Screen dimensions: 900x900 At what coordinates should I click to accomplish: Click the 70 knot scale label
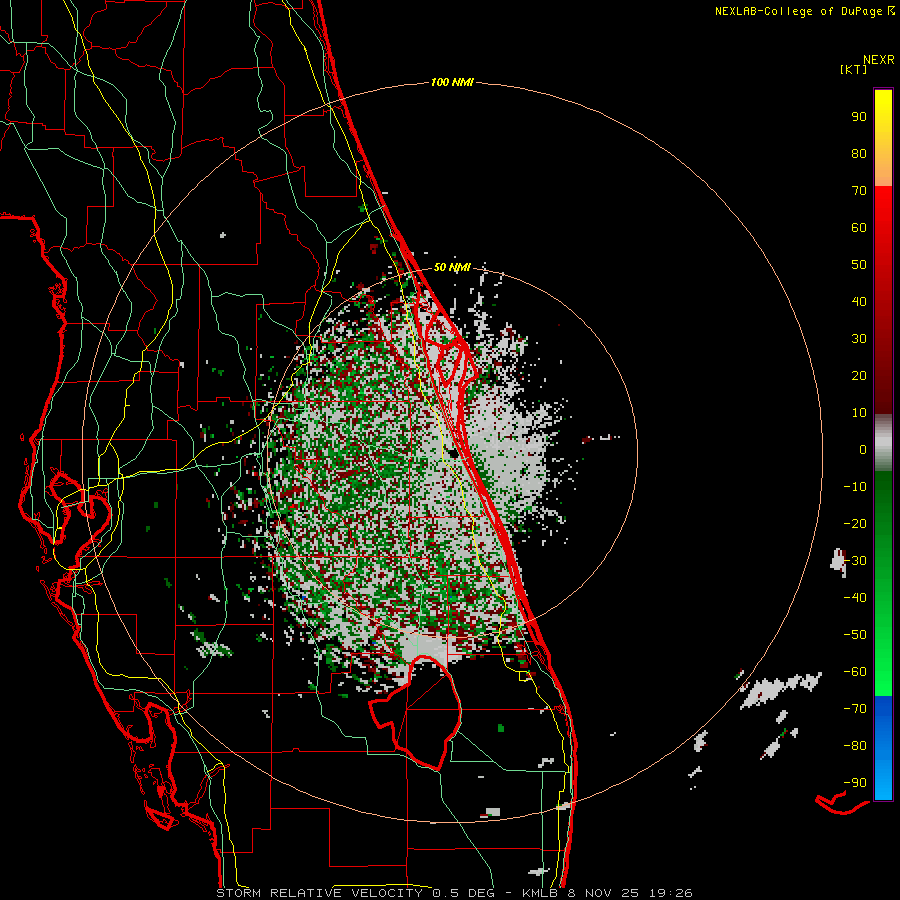[859, 191]
